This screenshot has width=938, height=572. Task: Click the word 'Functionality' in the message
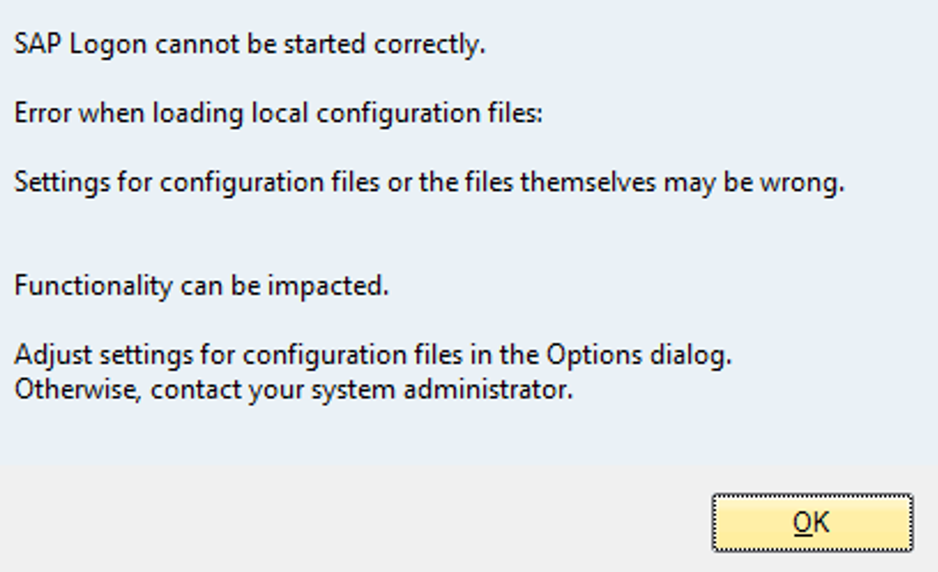(93, 285)
